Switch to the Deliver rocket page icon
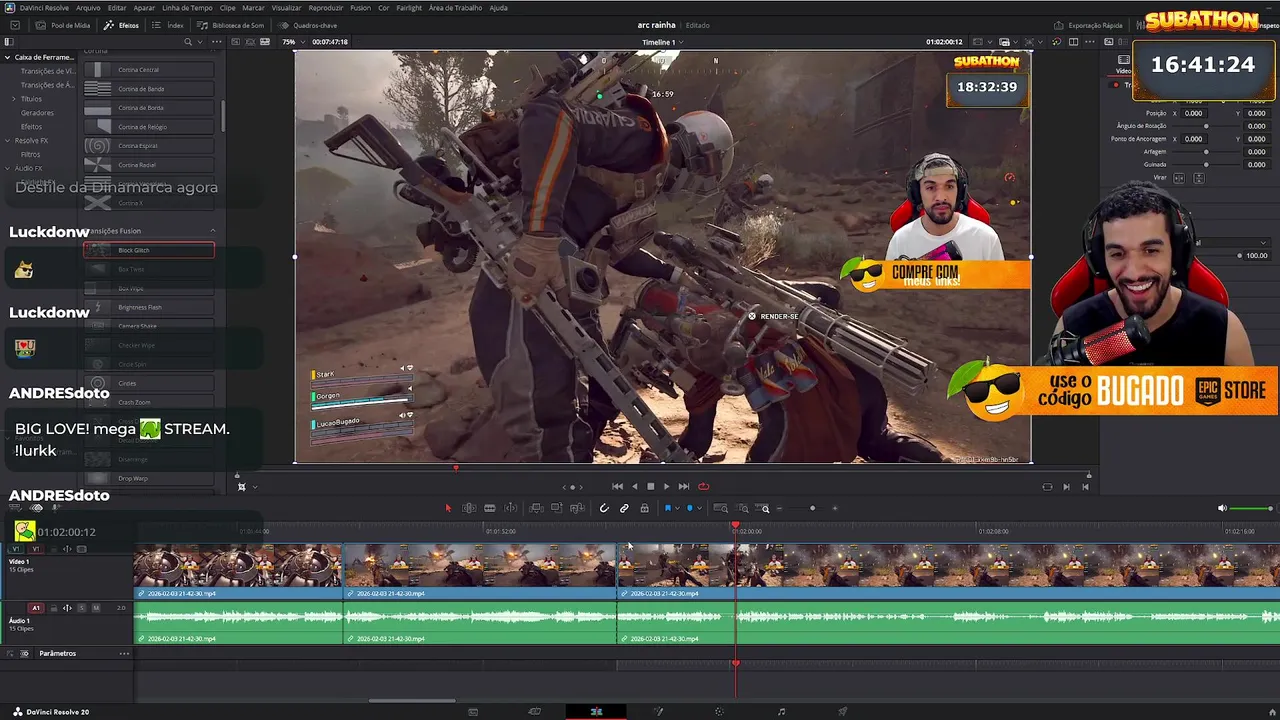Viewport: 1280px width, 720px height. coord(843,711)
